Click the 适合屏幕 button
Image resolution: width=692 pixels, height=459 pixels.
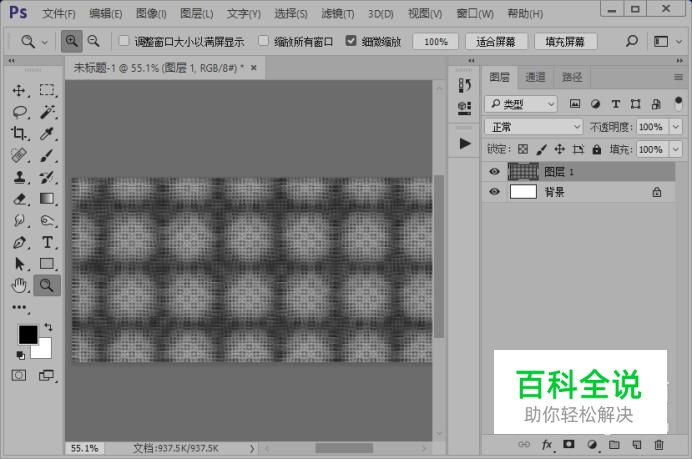point(496,41)
